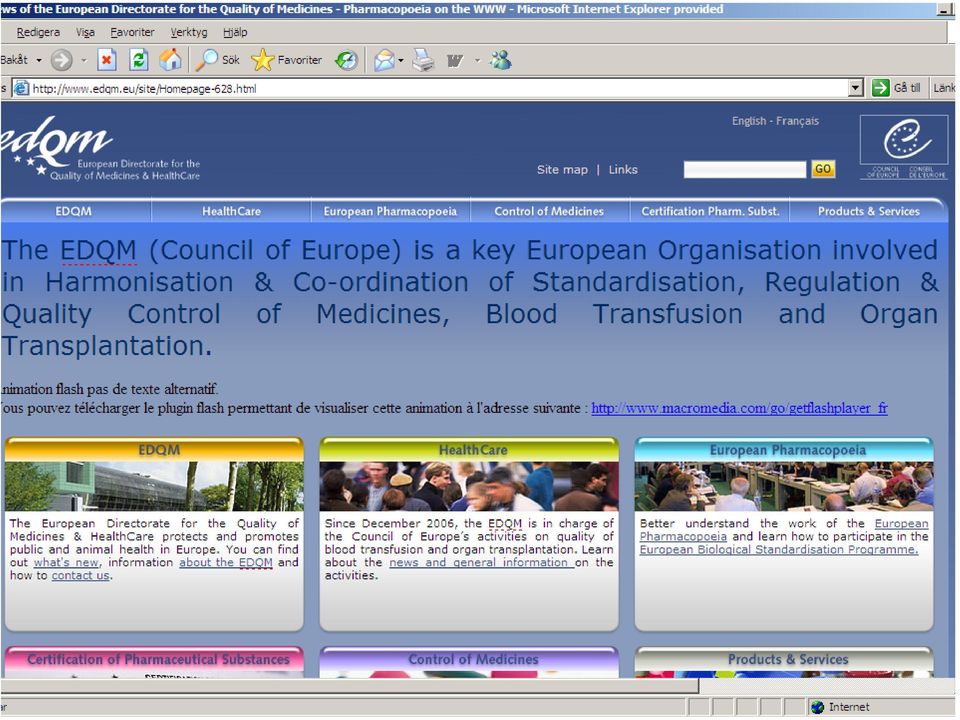Click the Links link in header

(623, 170)
